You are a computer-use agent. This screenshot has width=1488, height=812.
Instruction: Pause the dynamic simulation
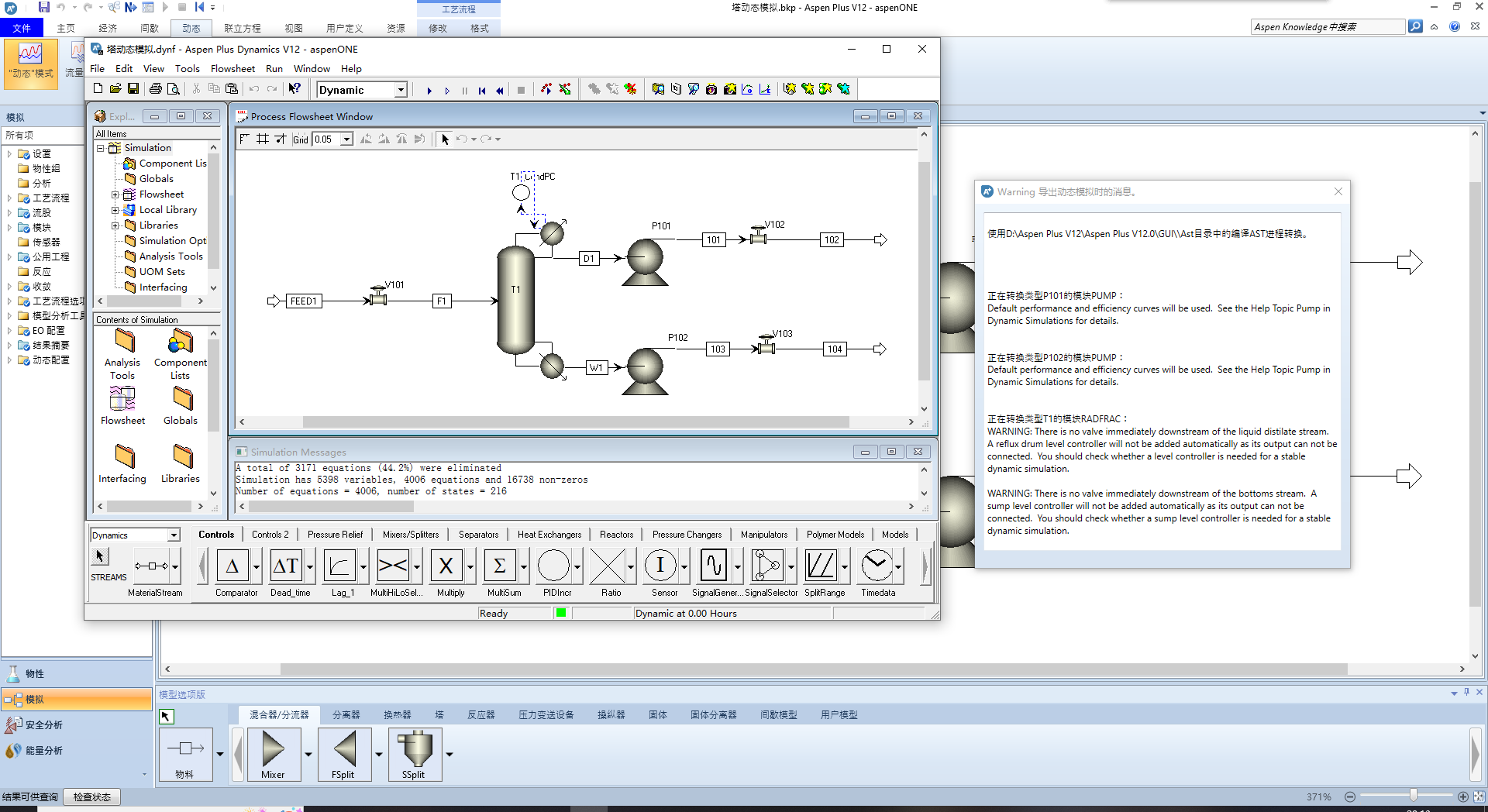point(465,90)
